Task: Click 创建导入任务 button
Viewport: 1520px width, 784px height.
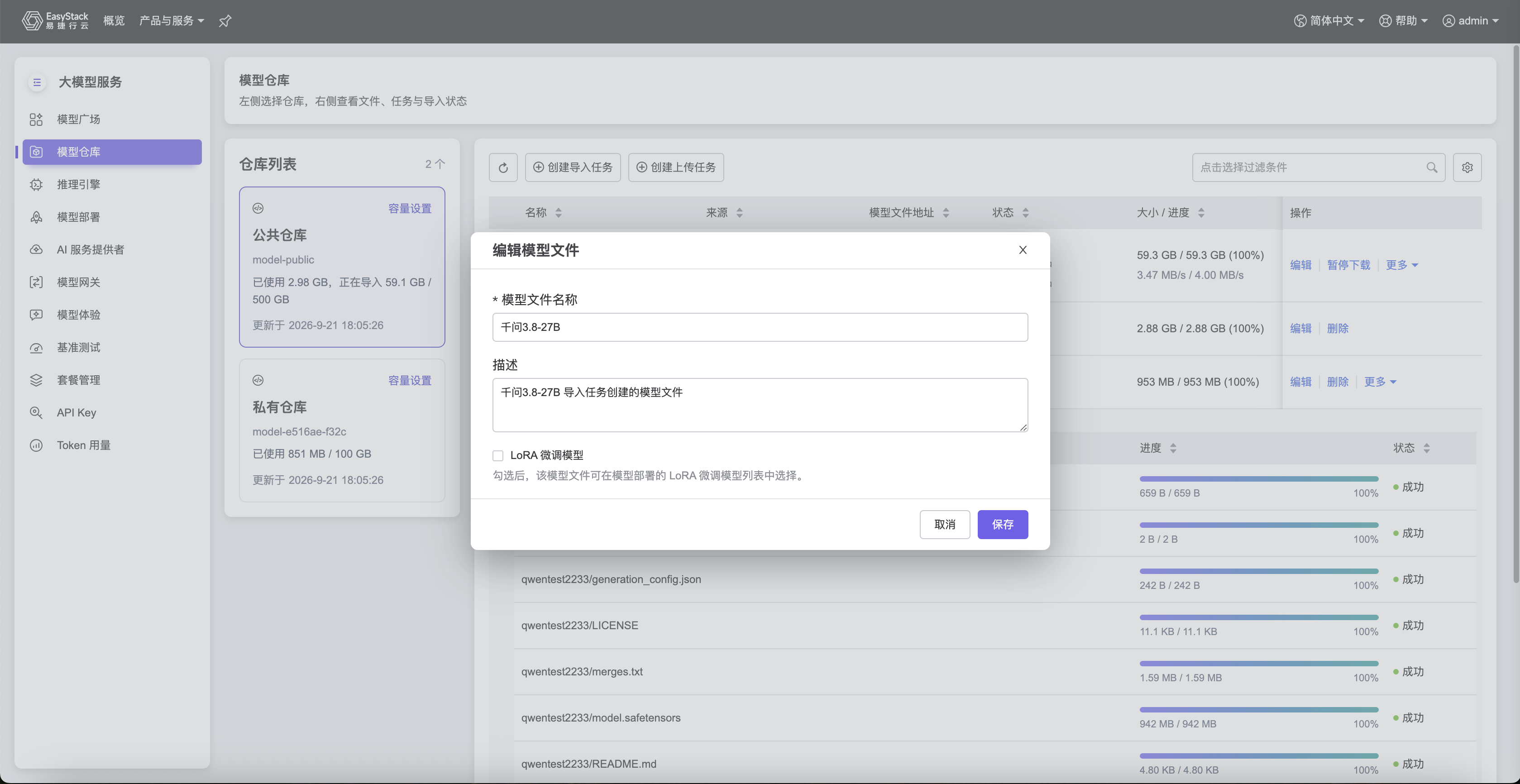Action: (x=572, y=167)
